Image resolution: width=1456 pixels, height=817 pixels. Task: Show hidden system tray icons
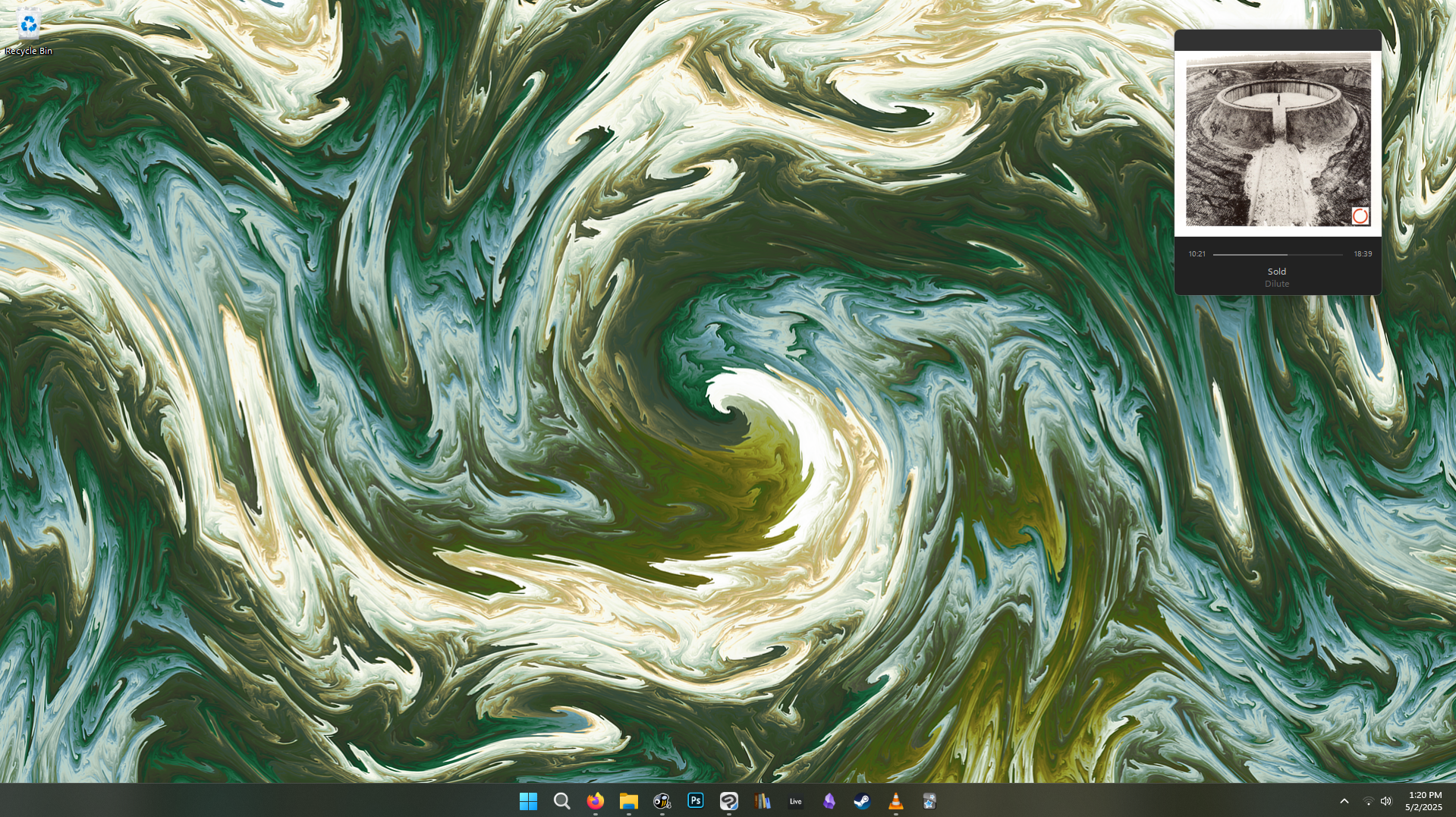(x=1344, y=801)
